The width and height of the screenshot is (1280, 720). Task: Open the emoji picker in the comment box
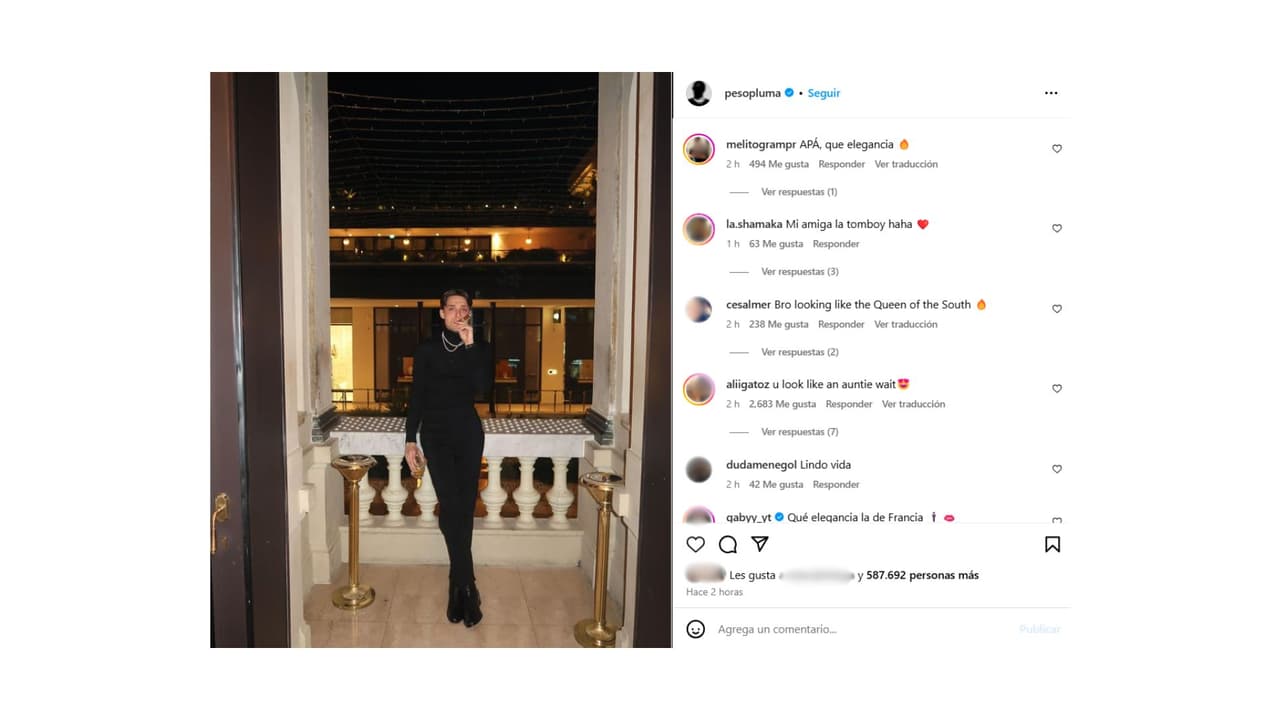[x=696, y=629]
